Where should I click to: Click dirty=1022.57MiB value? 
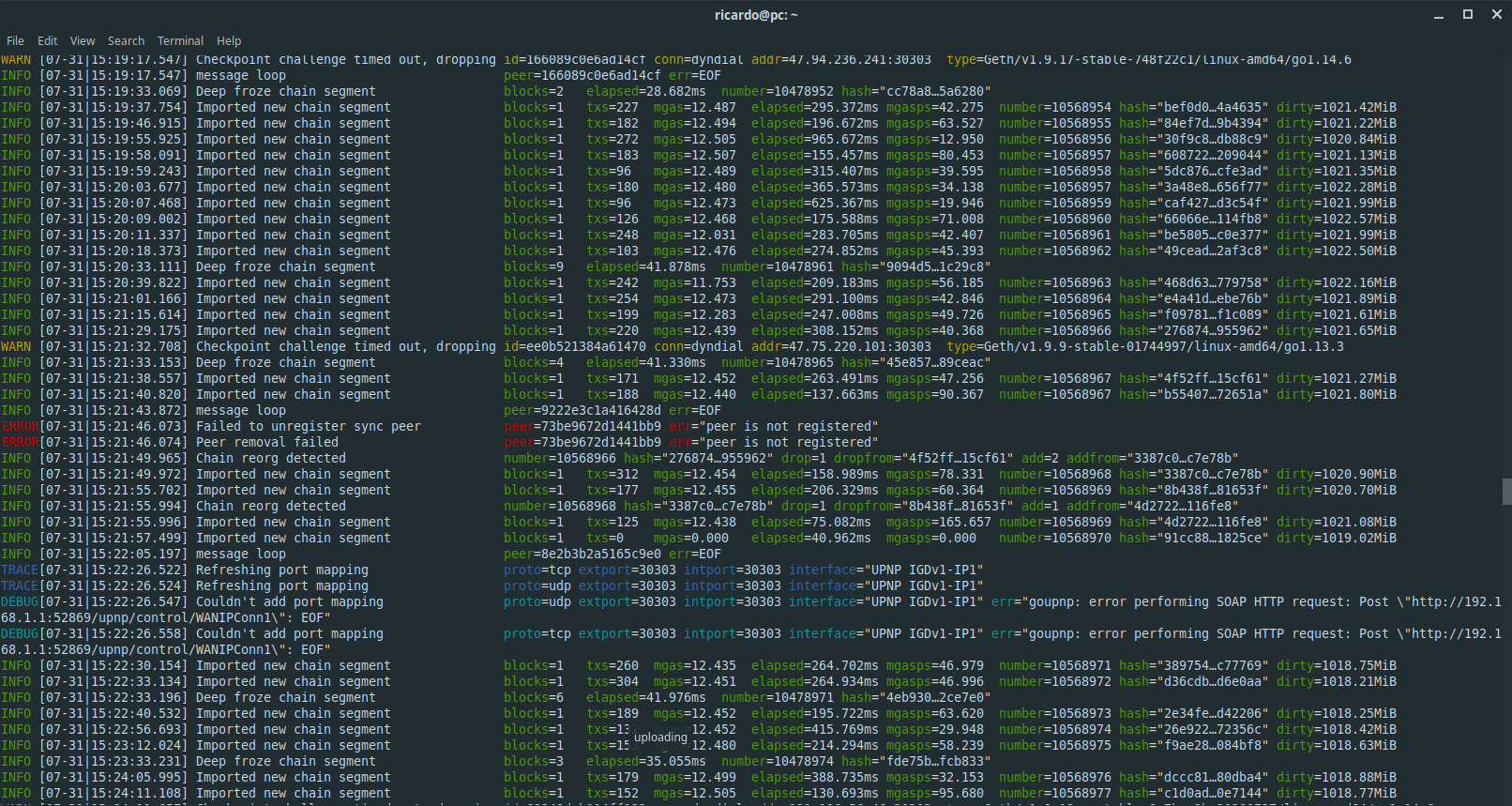[1337, 219]
